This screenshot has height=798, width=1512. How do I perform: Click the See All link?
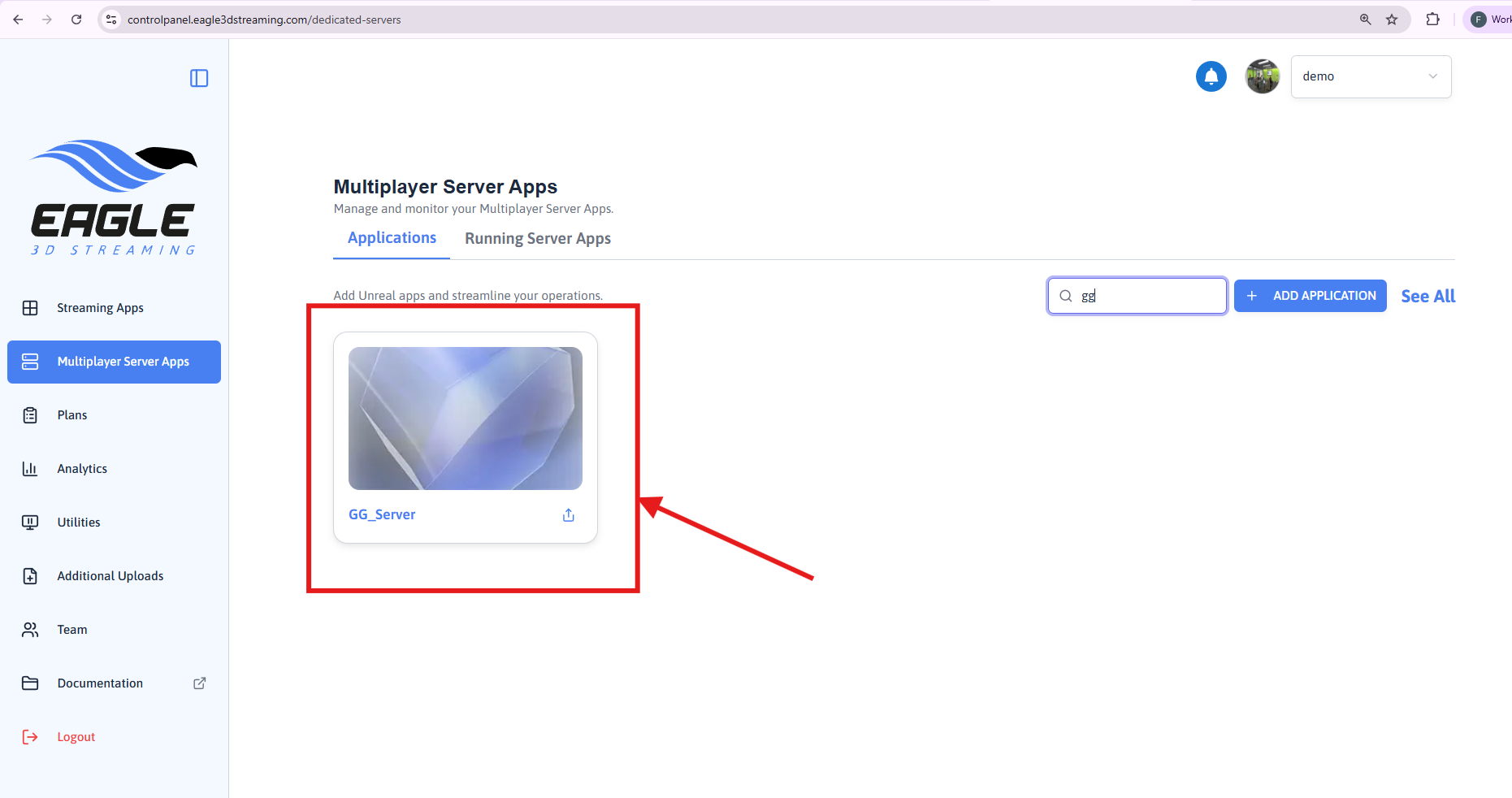(x=1428, y=297)
